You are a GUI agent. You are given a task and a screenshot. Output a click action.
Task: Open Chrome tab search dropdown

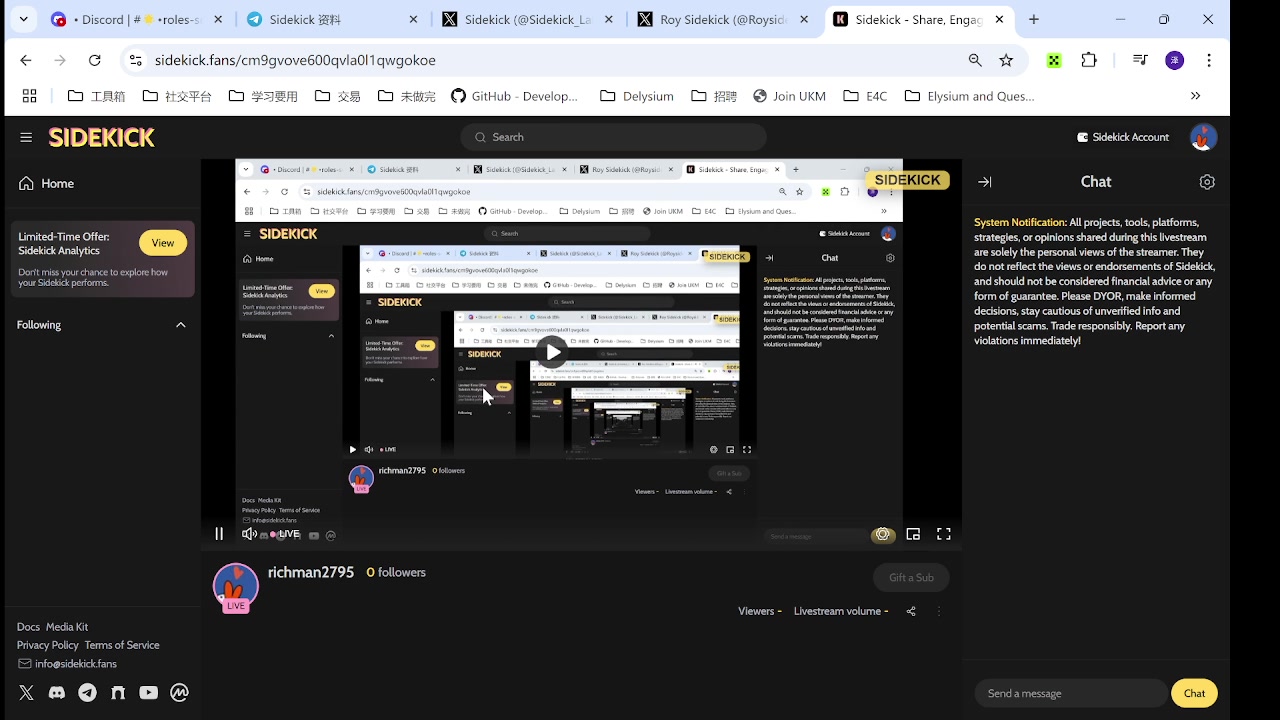23,19
